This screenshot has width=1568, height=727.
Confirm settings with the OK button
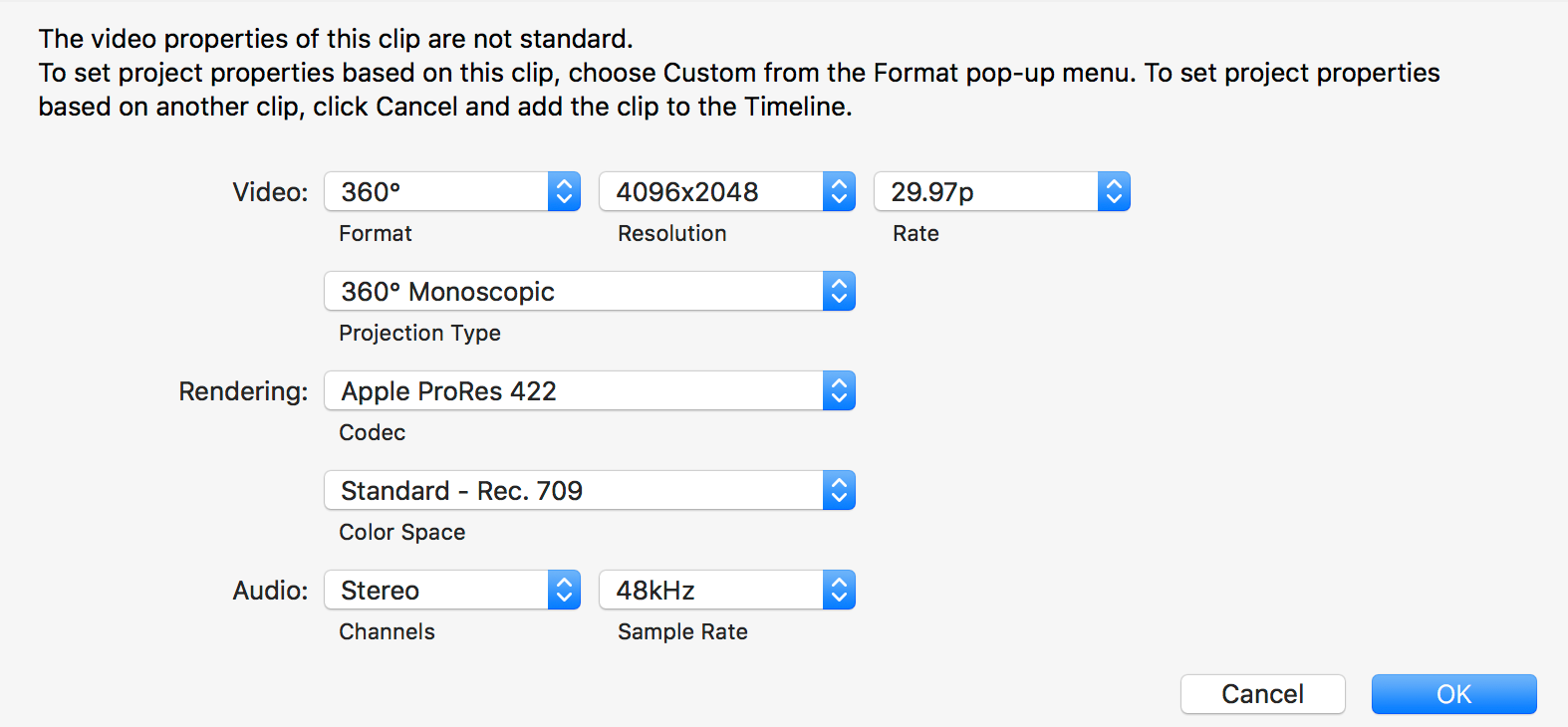(1454, 694)
